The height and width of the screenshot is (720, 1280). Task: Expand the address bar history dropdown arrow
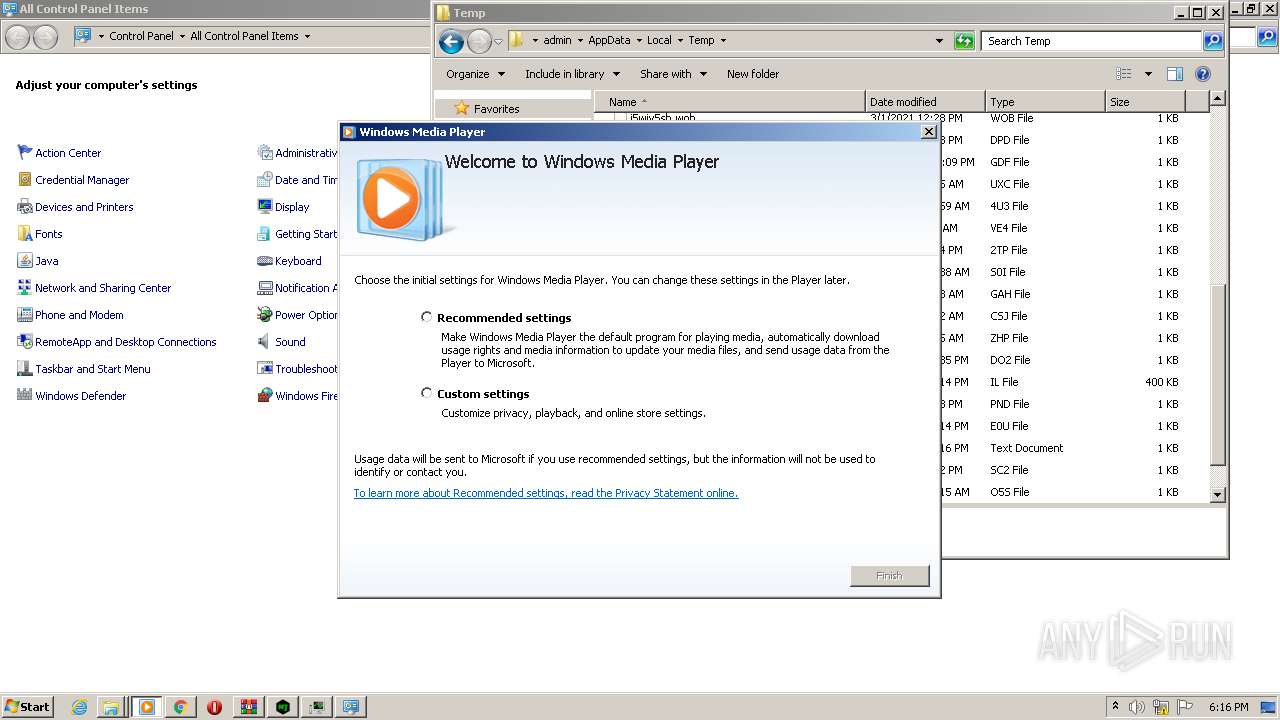[x=939, y=41]
